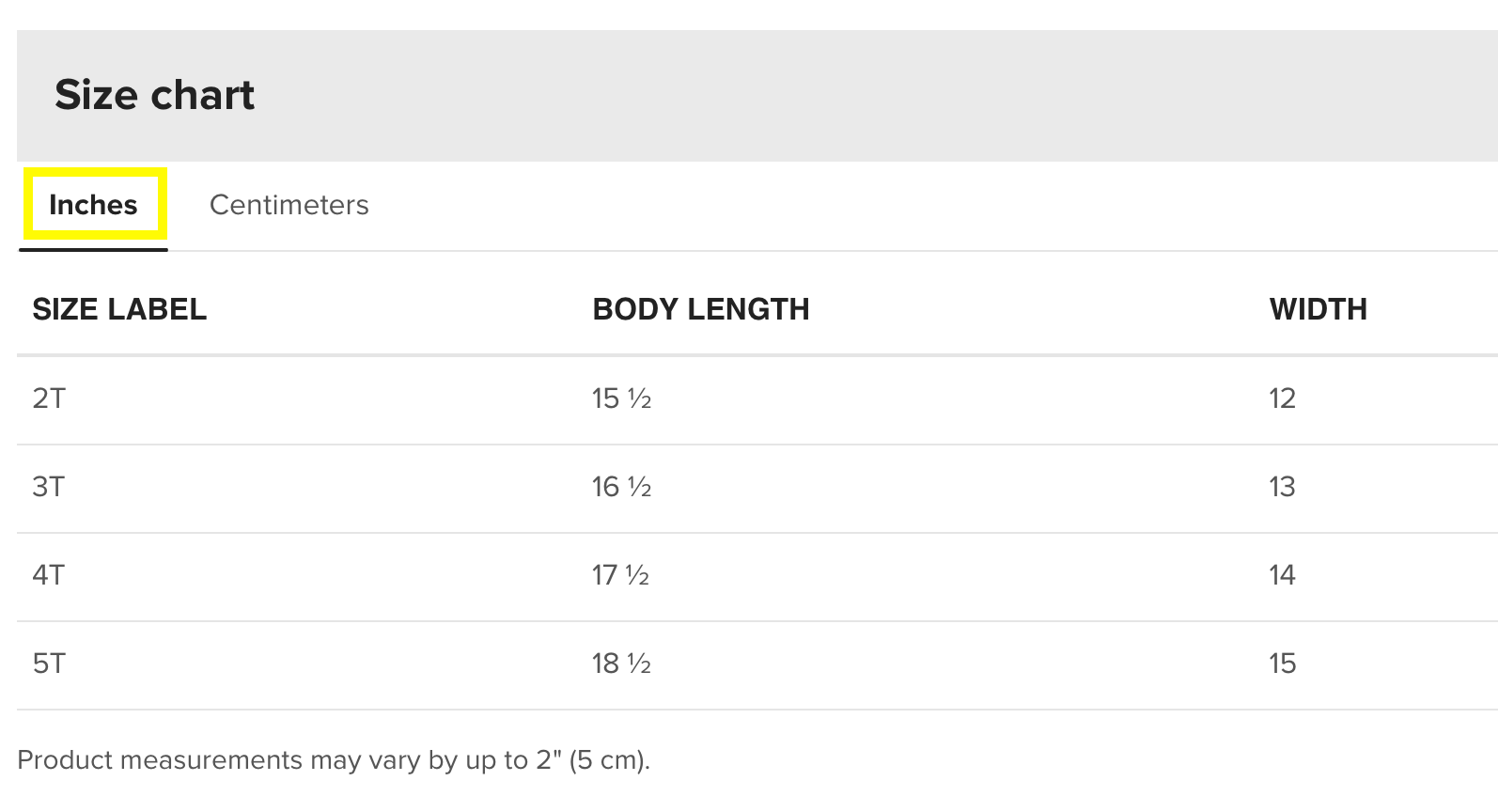Click the SIZE LABEL column header
The width and height of the screenshot is (1498, 812).
point(119,309)
